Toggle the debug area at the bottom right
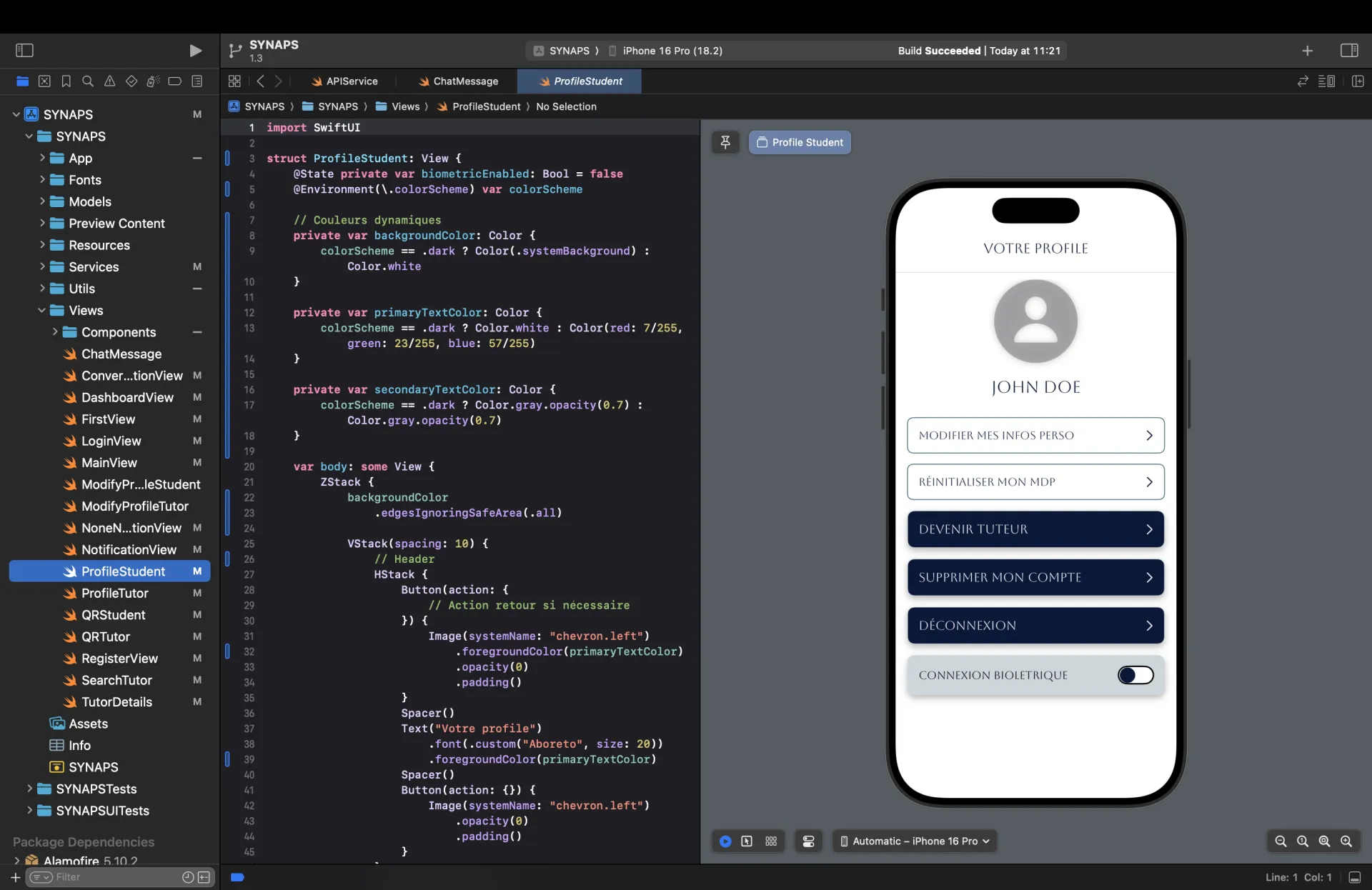This screenshot has height=890, width=1372. tap(1355, 878)
